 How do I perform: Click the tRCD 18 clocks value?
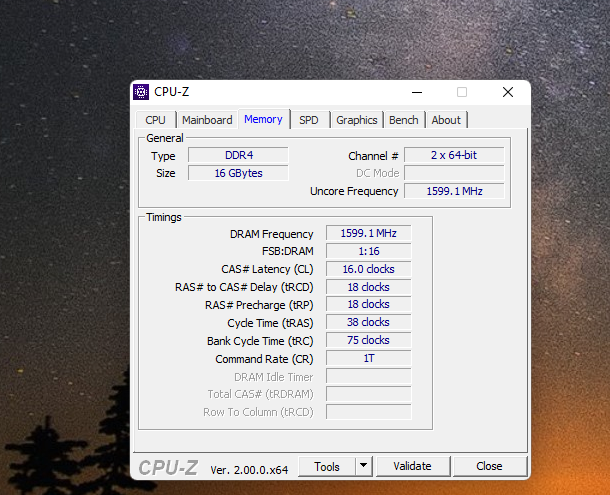click(368, 287)
